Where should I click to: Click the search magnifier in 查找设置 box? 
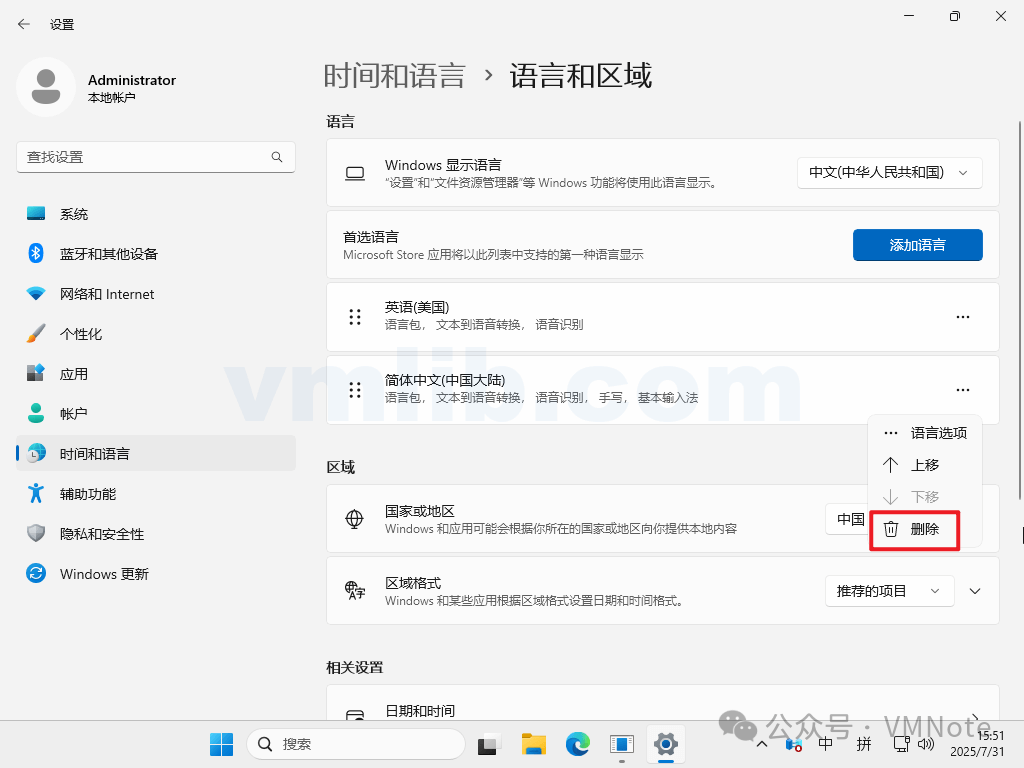pyautogui.click(x=277, y=157)
